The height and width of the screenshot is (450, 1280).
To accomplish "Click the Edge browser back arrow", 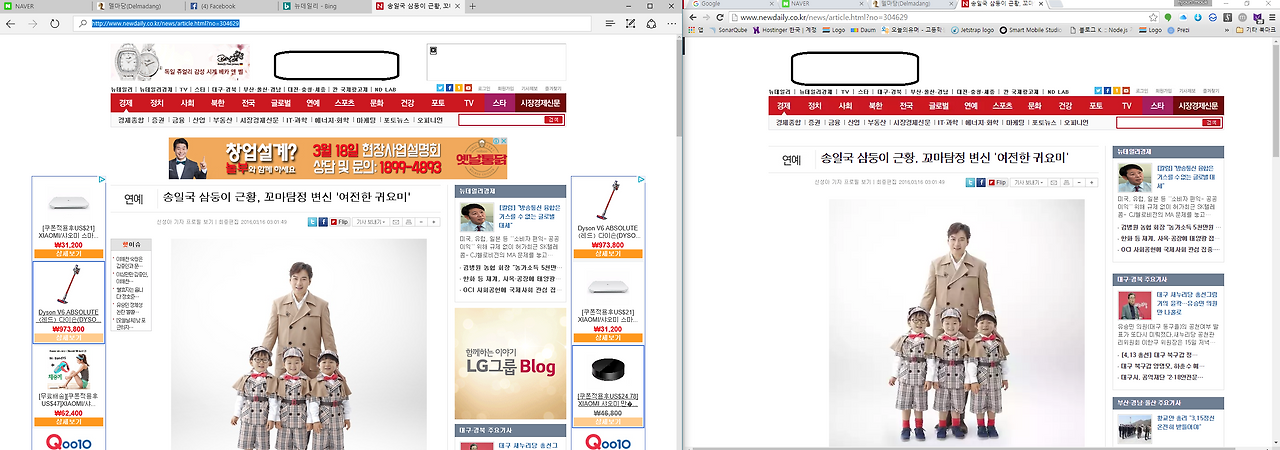I will pyautogui.click(x=11, y=22).
